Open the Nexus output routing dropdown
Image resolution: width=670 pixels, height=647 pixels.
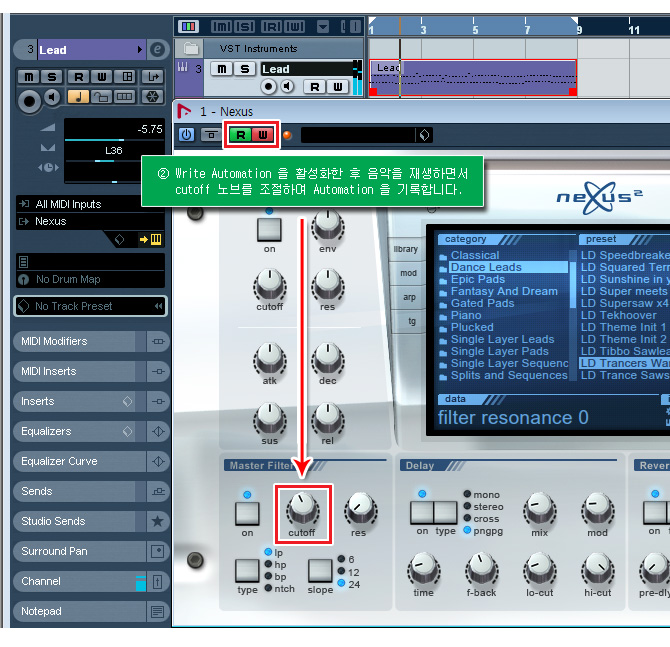pyautogui.click(x=90, y=221)
